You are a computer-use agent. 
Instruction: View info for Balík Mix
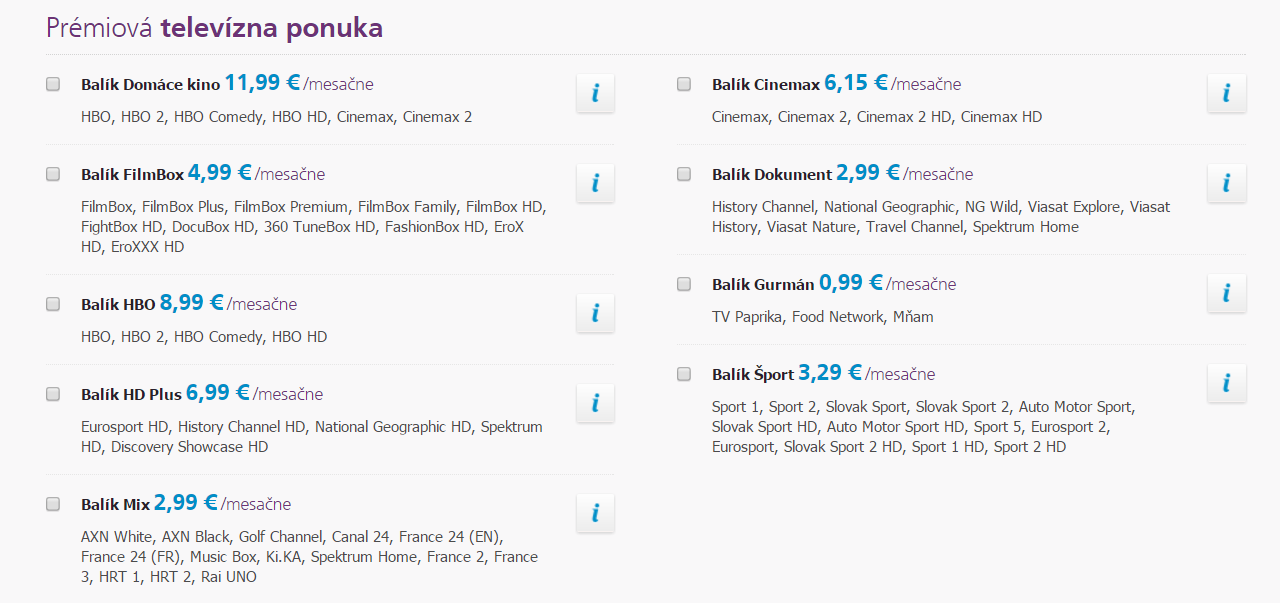[595, 513]
